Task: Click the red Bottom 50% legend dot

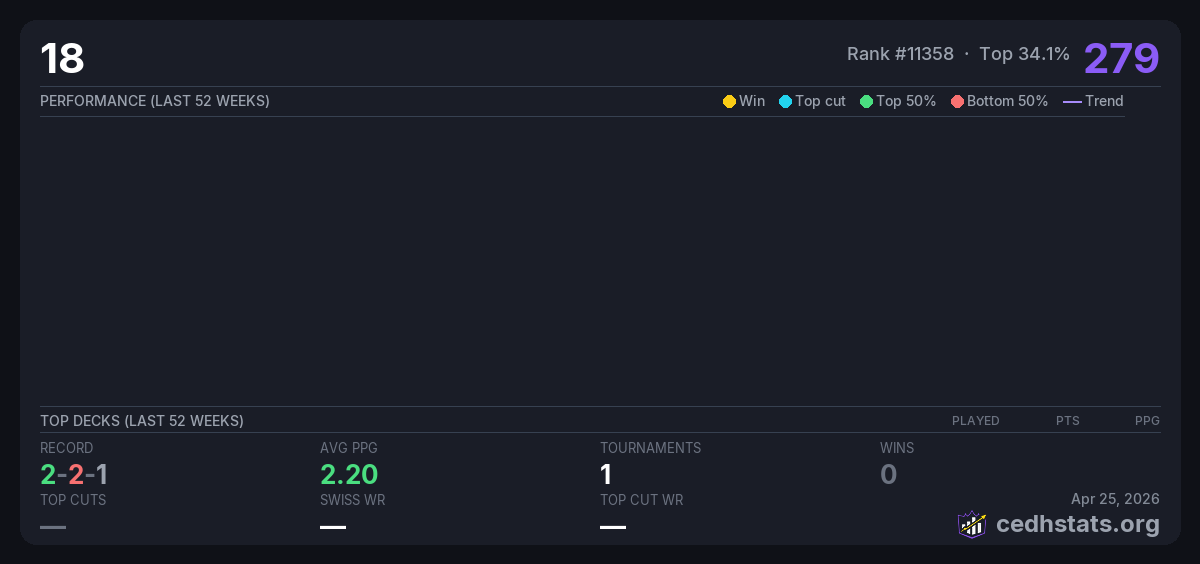Action: coord(957,101)
